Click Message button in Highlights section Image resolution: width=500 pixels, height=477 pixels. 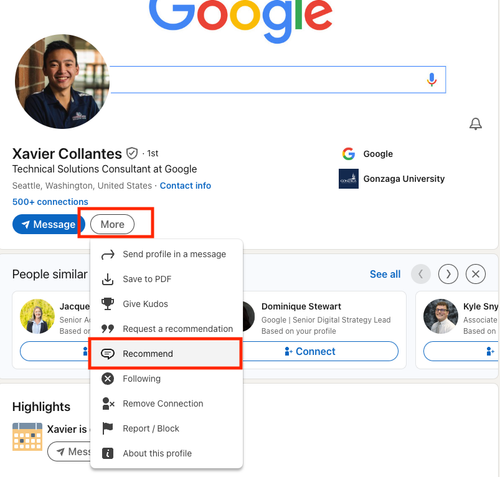[69, 452]
